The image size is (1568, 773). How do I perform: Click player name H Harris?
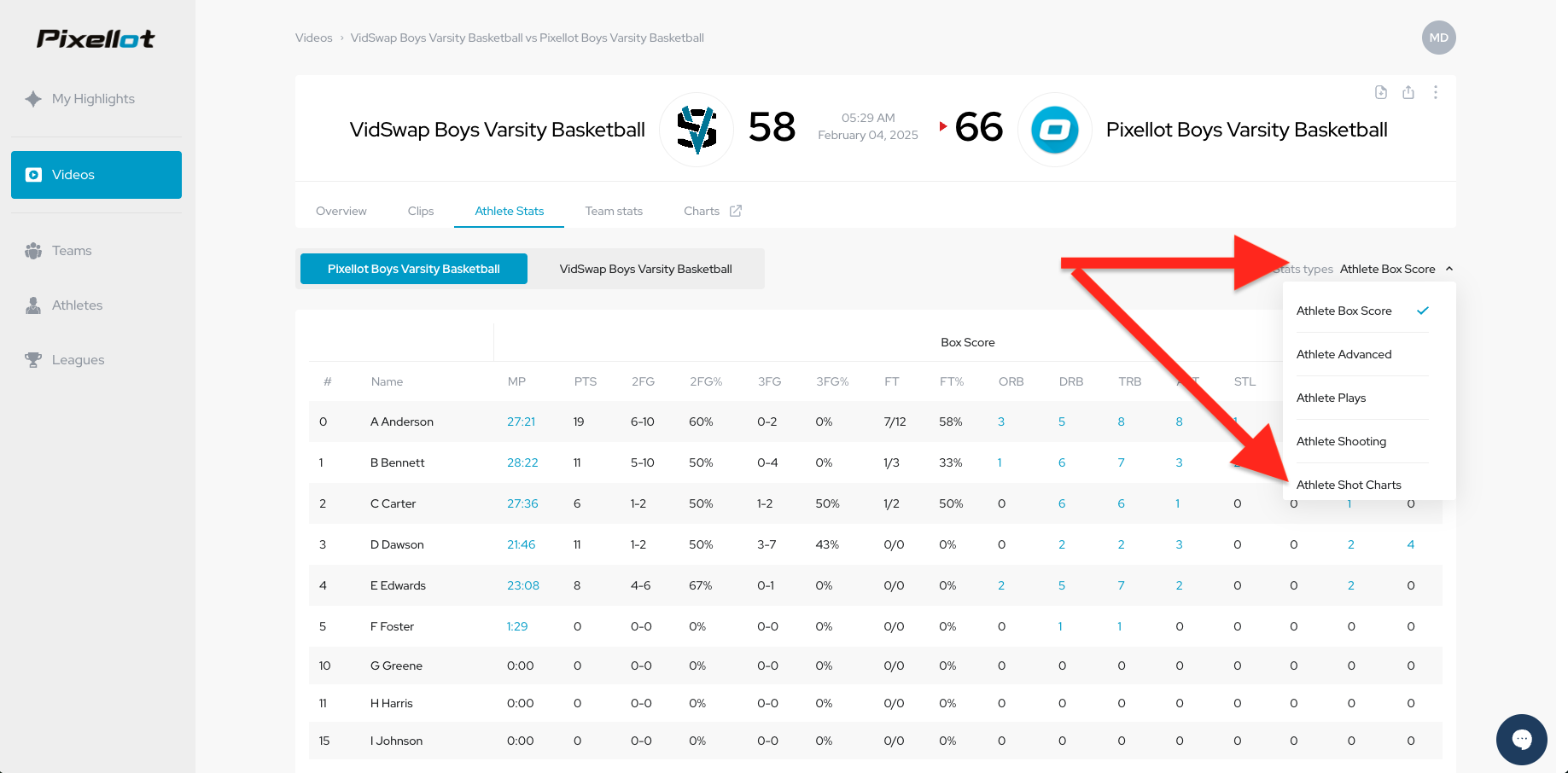(x=392, y=703)
